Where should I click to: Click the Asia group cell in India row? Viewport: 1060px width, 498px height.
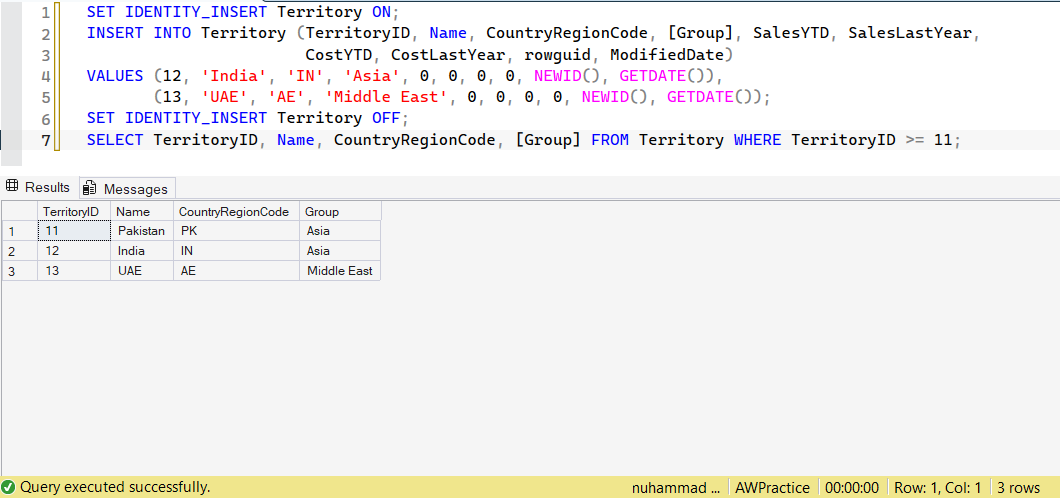pos(340,251)
